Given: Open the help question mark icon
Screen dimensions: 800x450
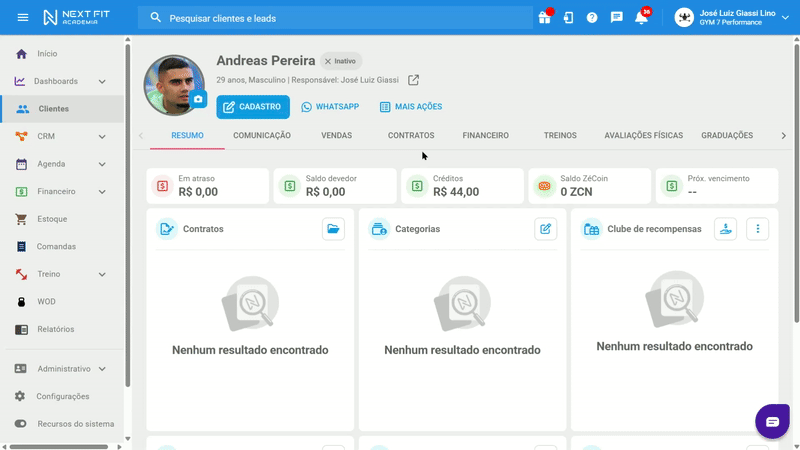Looking at the screenshot, I should point(592,18).
